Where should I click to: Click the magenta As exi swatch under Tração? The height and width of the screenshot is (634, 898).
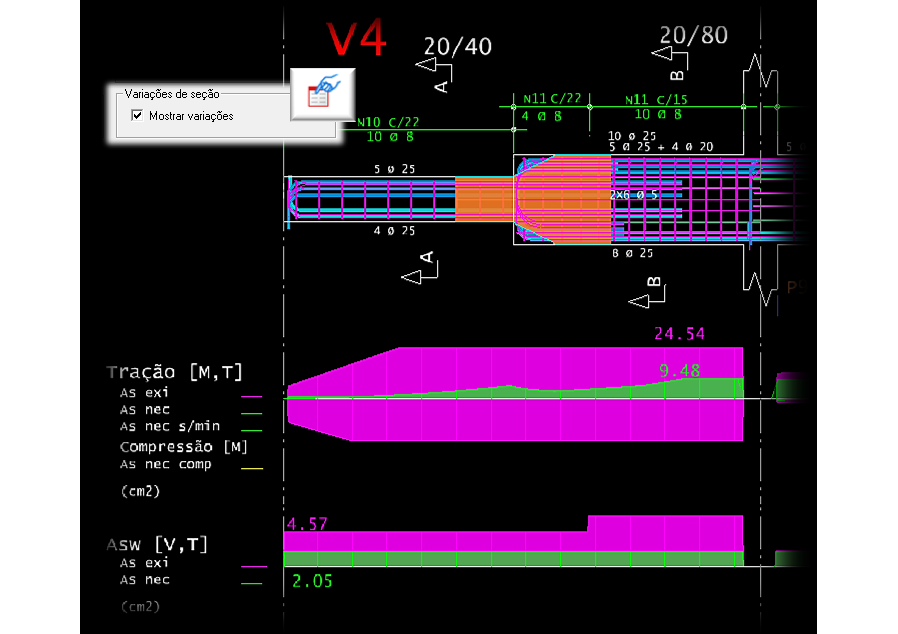pyautogui.click(x=251, y=394)
